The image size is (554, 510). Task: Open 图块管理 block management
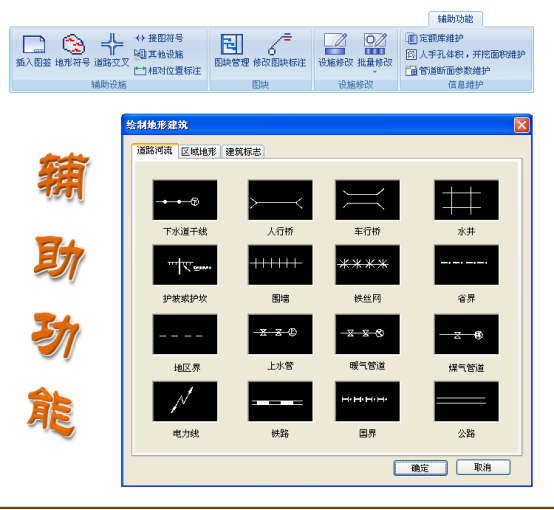[x=232, y=50]
